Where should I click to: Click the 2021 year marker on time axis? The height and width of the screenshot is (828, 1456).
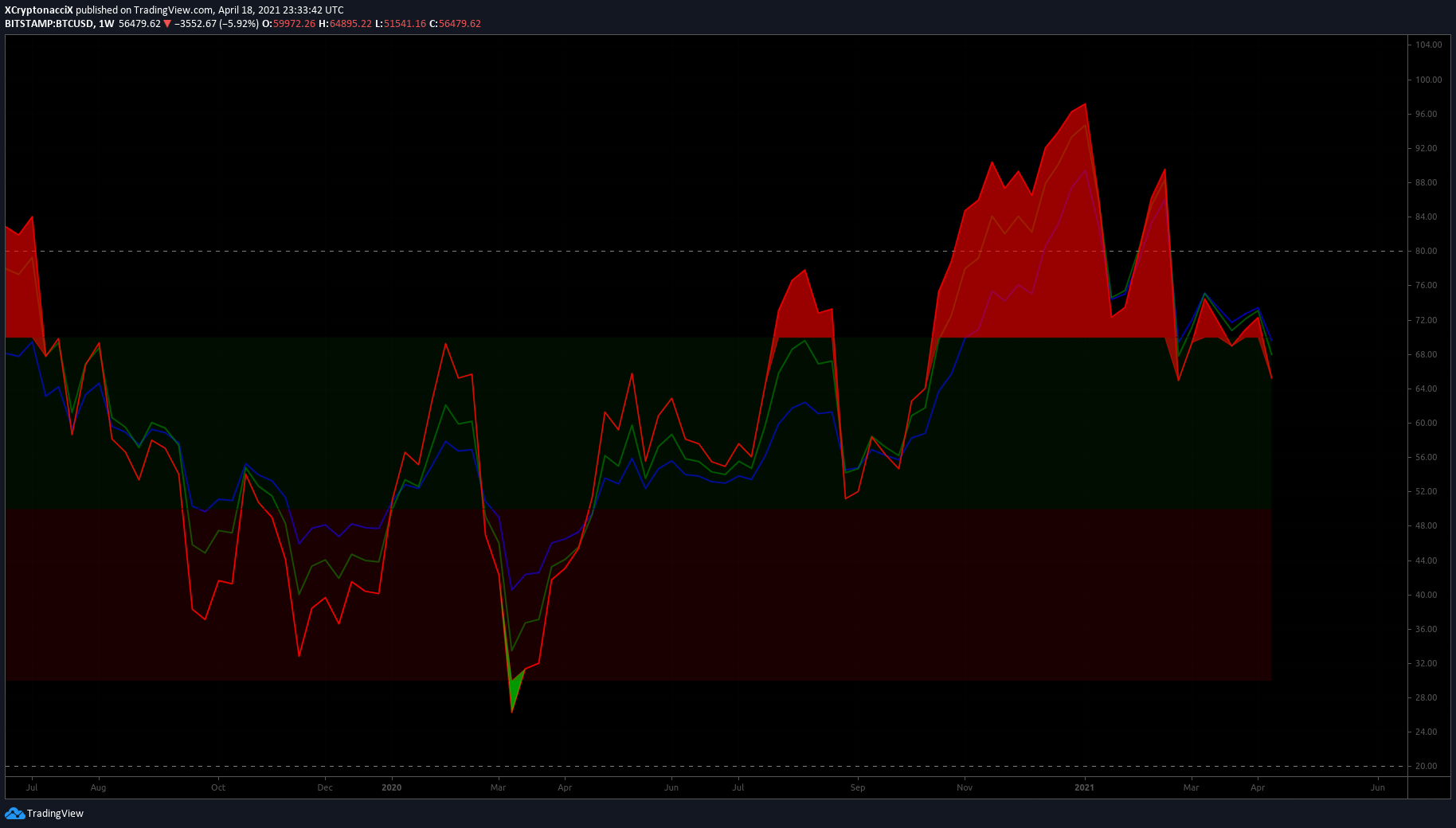pos(1084,787)
